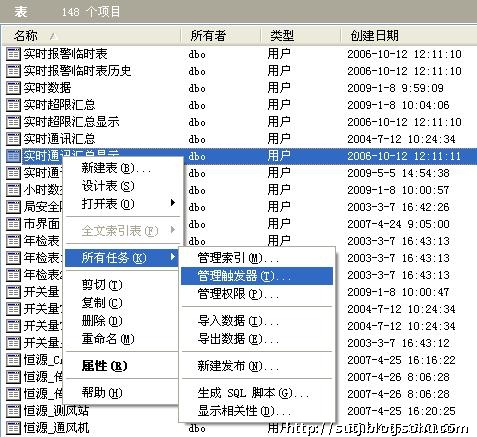Image resolution: width=477 pixels, height=437 pixels.
Task: Click date 2009-1-8 9:59:09
Action: click(x=396, y=88)
